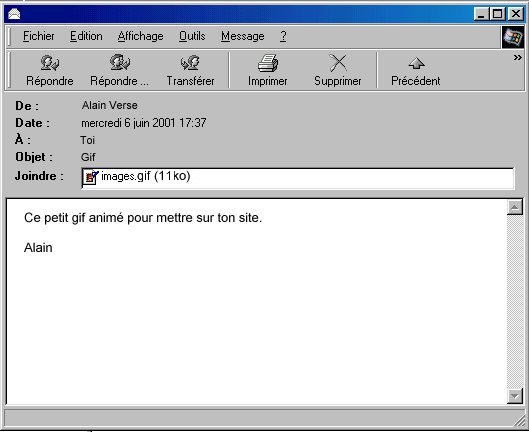Forward the message with the Transférer icon
The image size is (529, 432).
pyautogui.click(x=190, y=63)
